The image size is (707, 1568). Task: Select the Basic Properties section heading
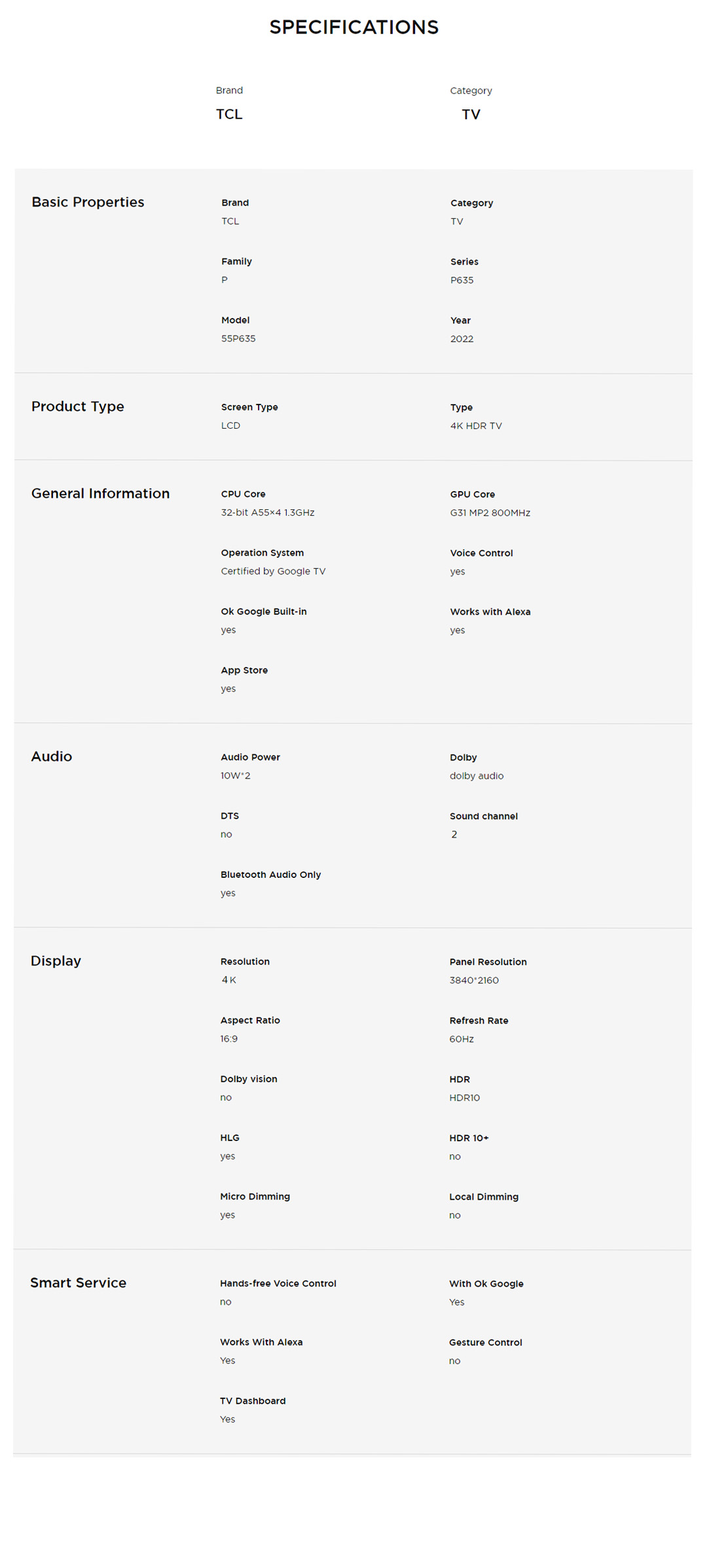[88, 202]
